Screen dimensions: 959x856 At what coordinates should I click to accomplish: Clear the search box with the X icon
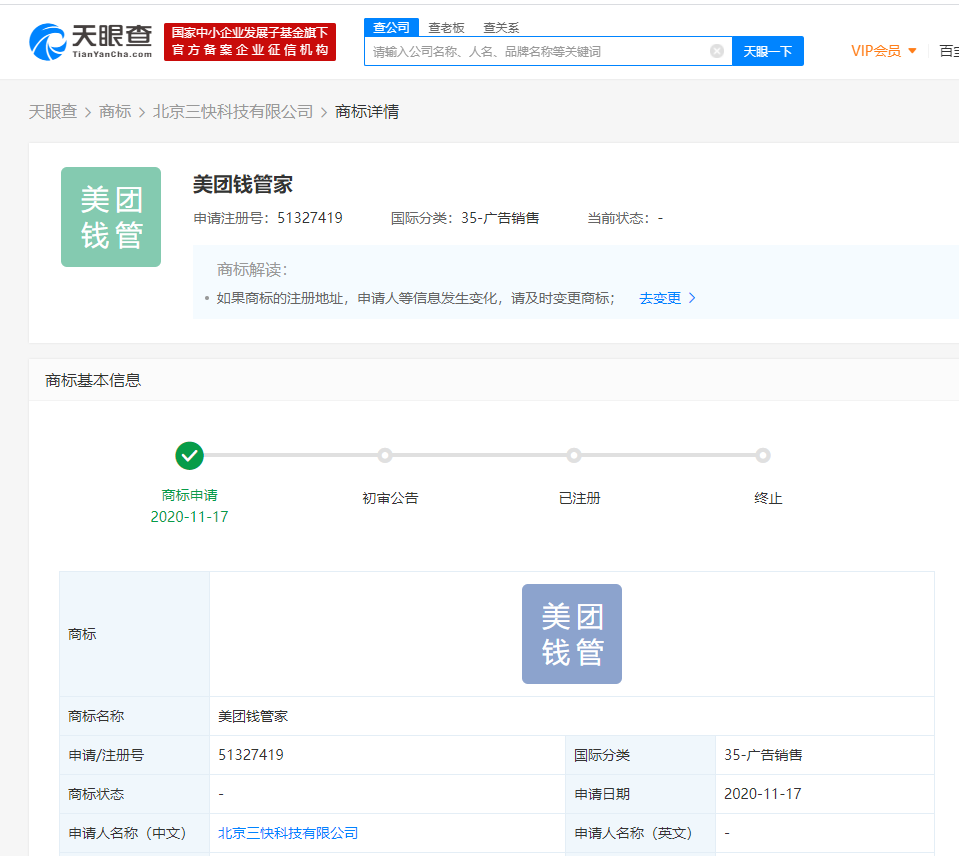click(717, 51)
